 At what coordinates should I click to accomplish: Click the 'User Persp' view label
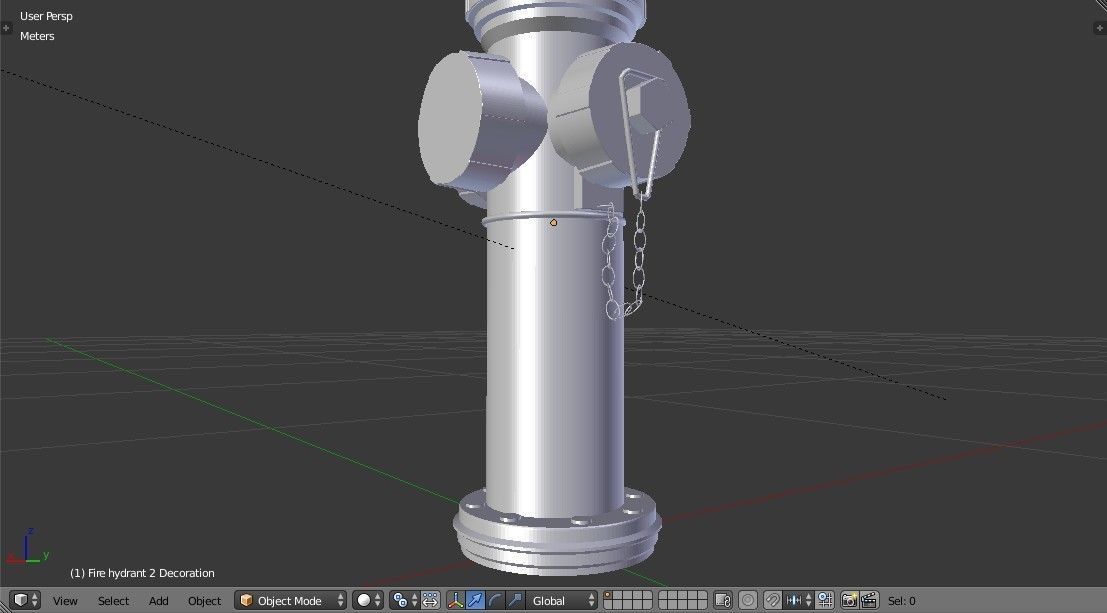click(46, 16)
